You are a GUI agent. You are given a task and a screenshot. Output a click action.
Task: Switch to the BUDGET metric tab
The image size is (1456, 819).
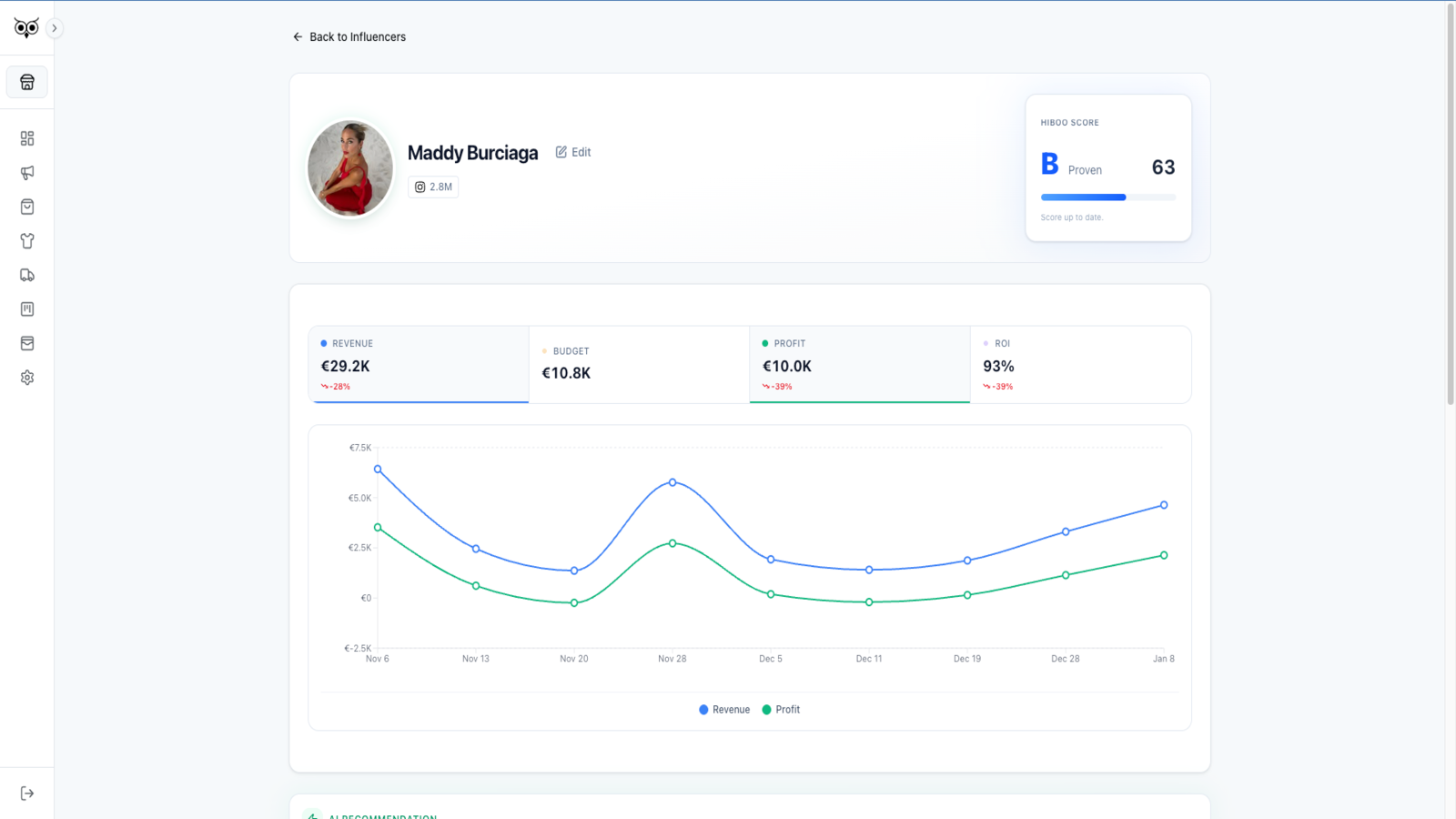[638, 364]
